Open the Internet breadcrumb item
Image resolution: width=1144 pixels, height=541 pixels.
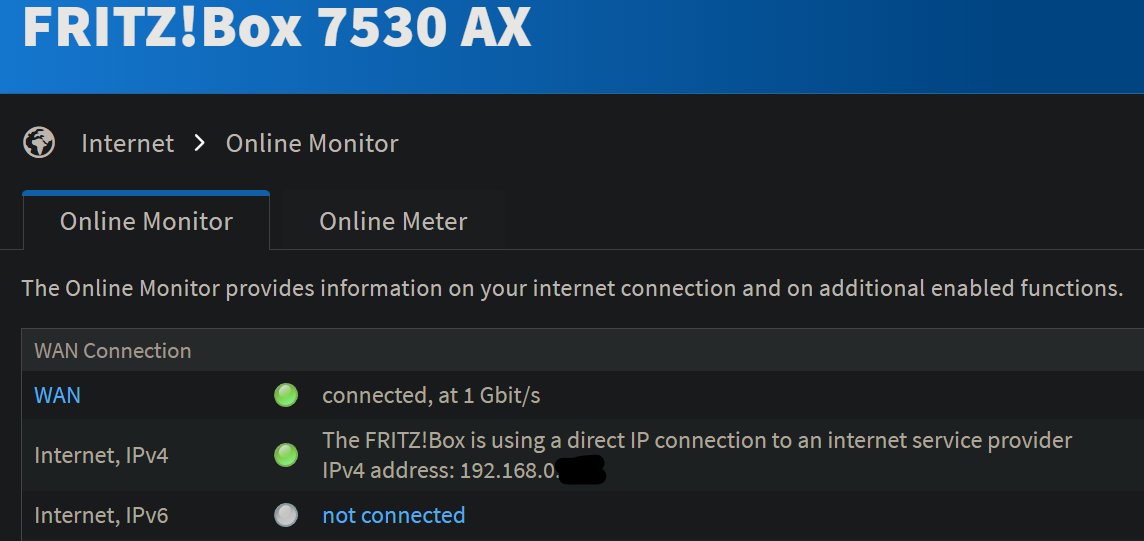pyautogui.click(x=128, y=143)
